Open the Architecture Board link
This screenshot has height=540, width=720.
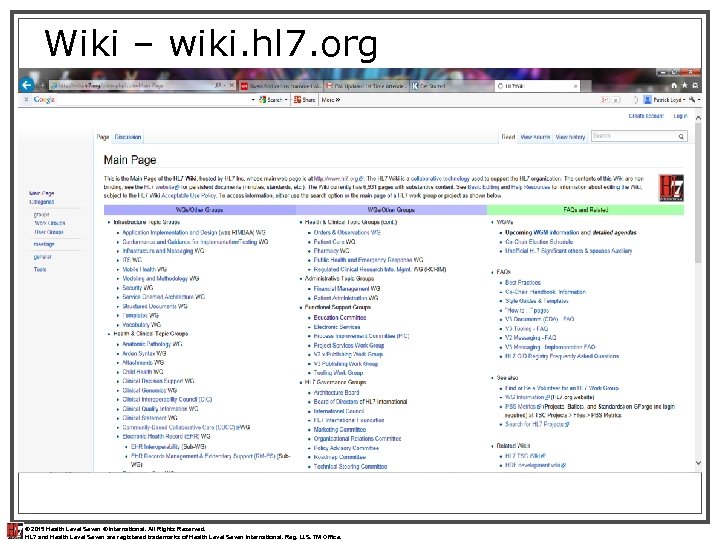(336, 392)
